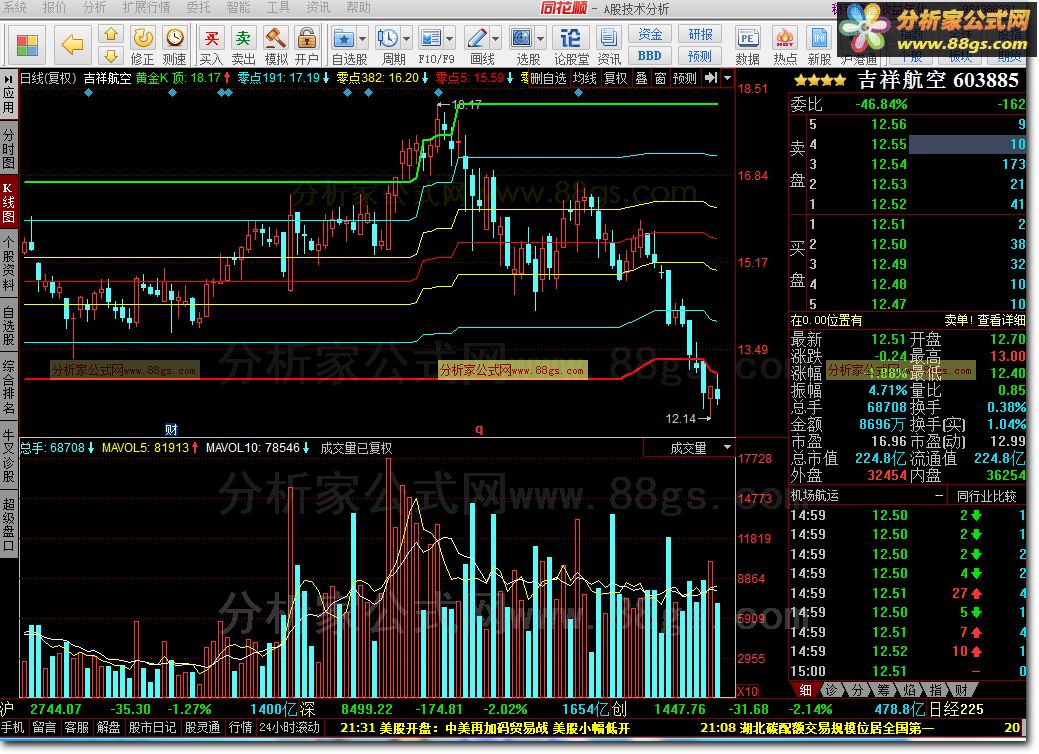Open the 个股资料 sidebar tab
The width and height of the screenshot is (1039, 754).
pyautogui.click(x=9, y=263)
